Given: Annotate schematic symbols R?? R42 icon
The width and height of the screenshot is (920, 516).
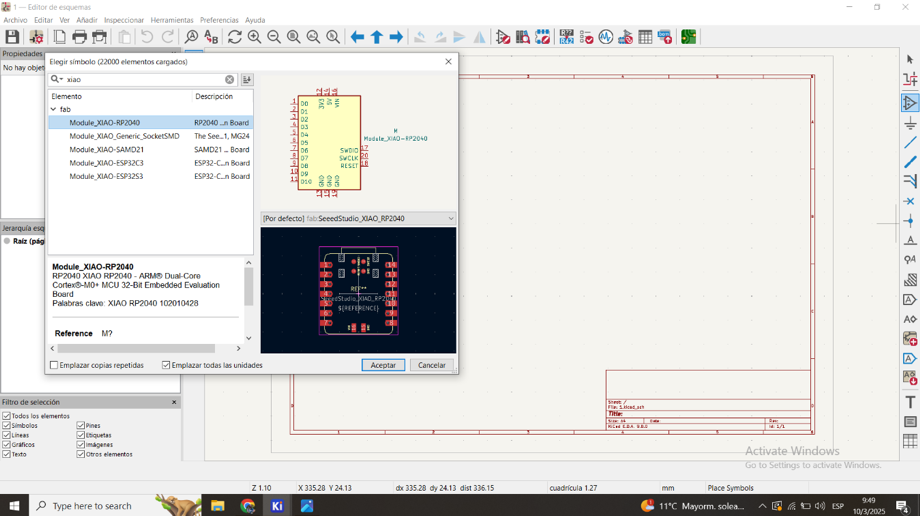Looking at the screenshot, I should click(x=566, y=37).
